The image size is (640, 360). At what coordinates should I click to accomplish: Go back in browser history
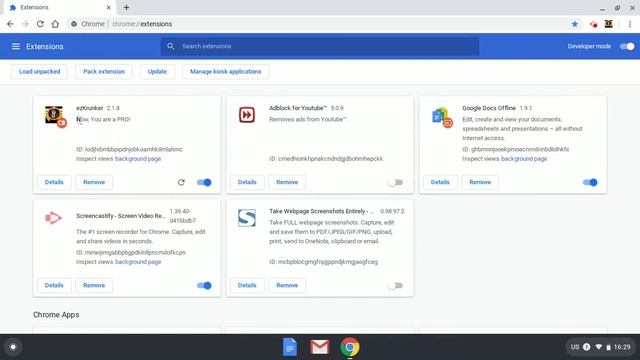(x=10, y=24)
